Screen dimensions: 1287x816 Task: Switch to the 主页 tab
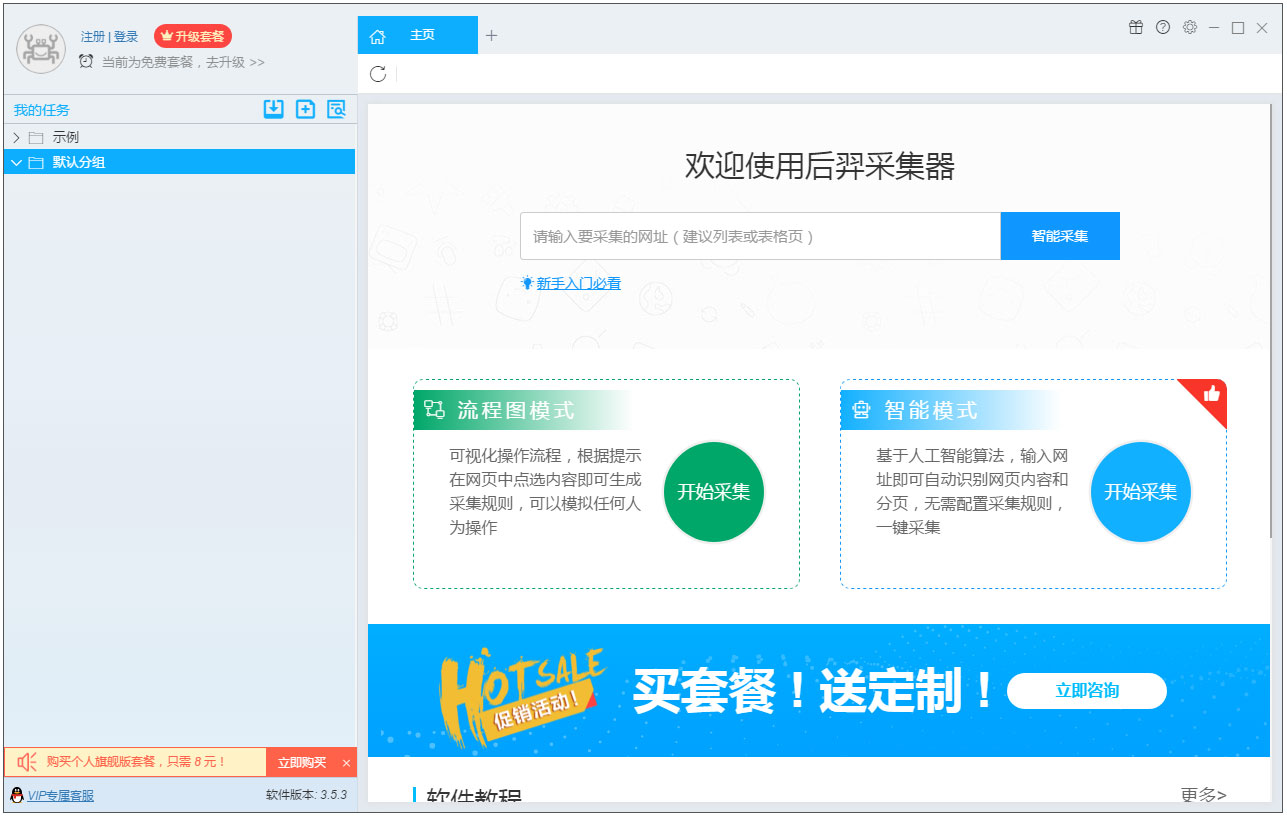(420, 34)
